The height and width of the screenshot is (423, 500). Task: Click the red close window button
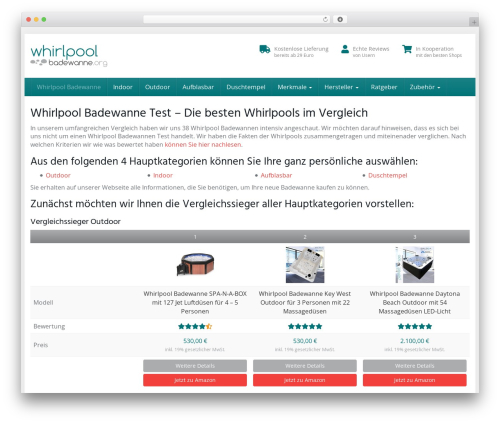tap(29, 19)
